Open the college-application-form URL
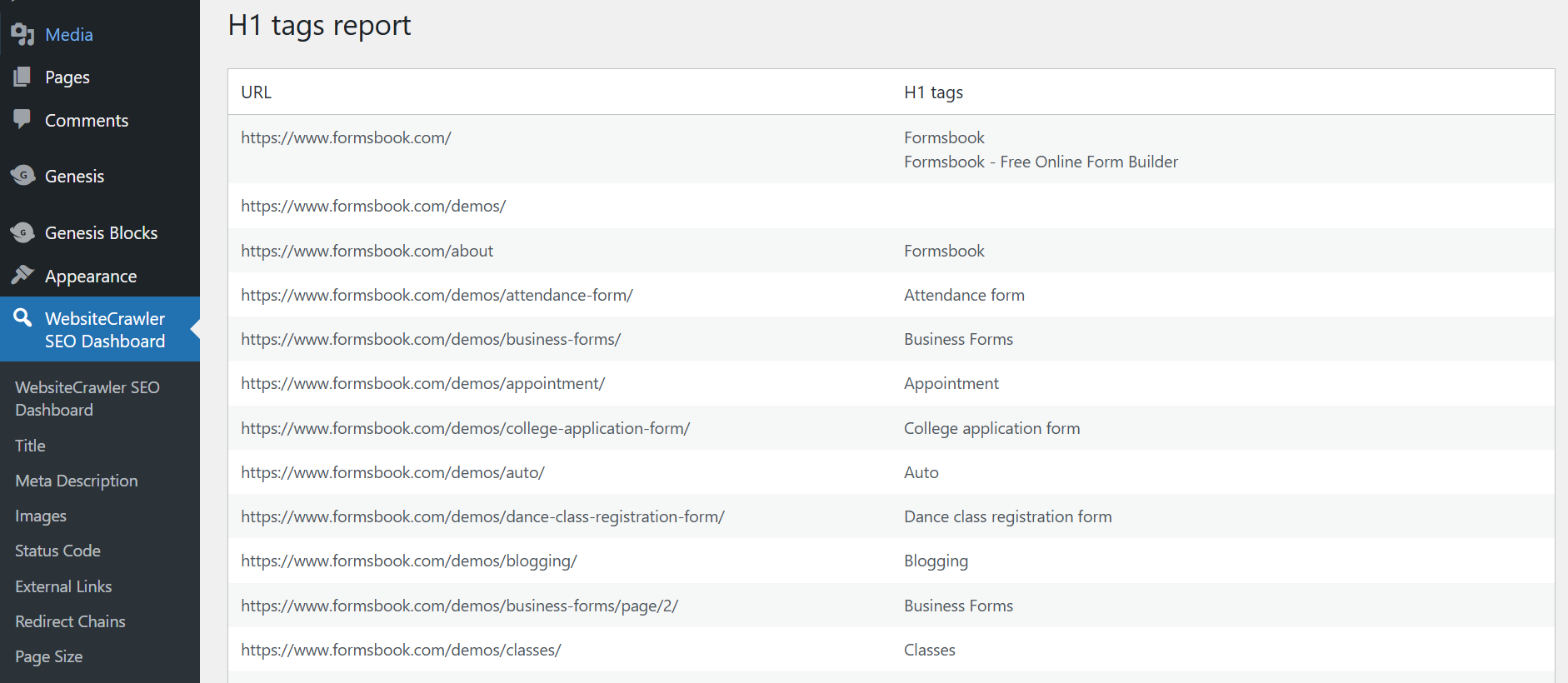 point(465,428)
